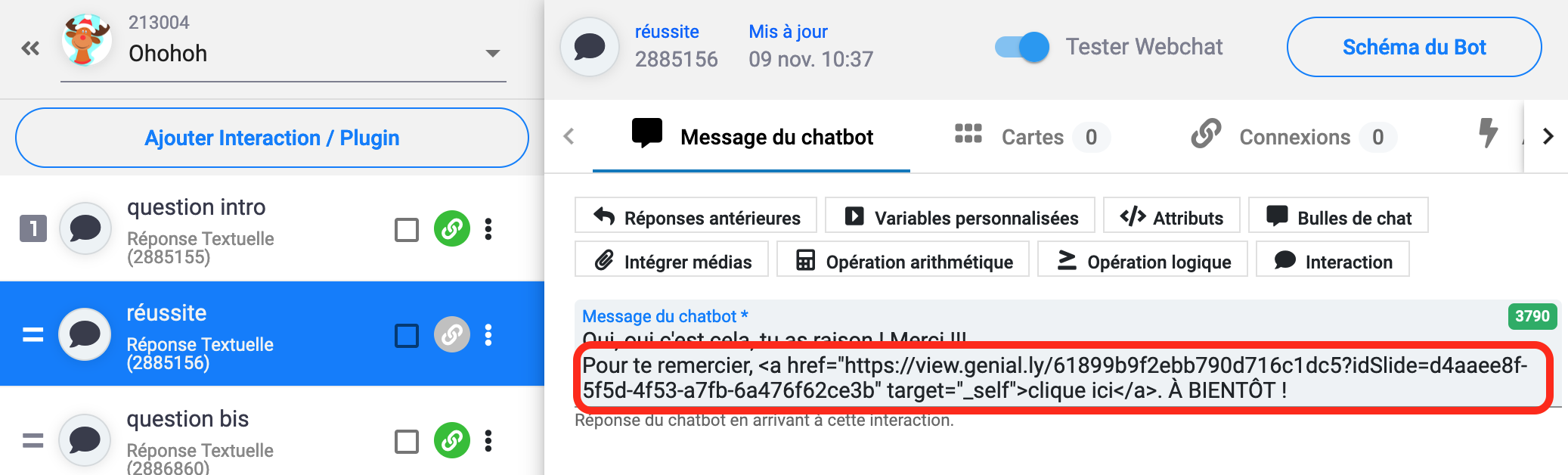Click drag handle on question bis row

(33, 440)
